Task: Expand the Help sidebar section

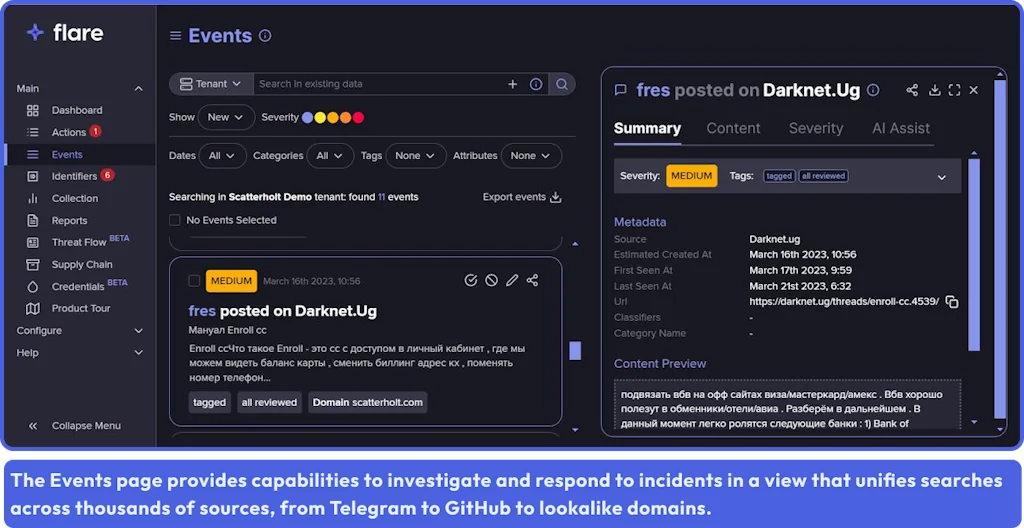Action: 138,353
